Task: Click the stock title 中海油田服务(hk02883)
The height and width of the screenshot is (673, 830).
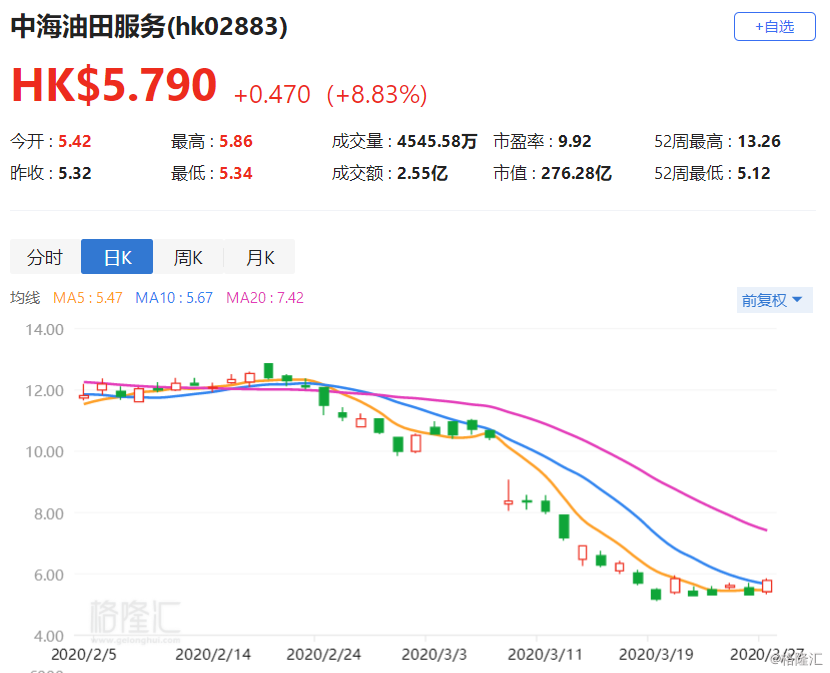Action: (149, 26)
